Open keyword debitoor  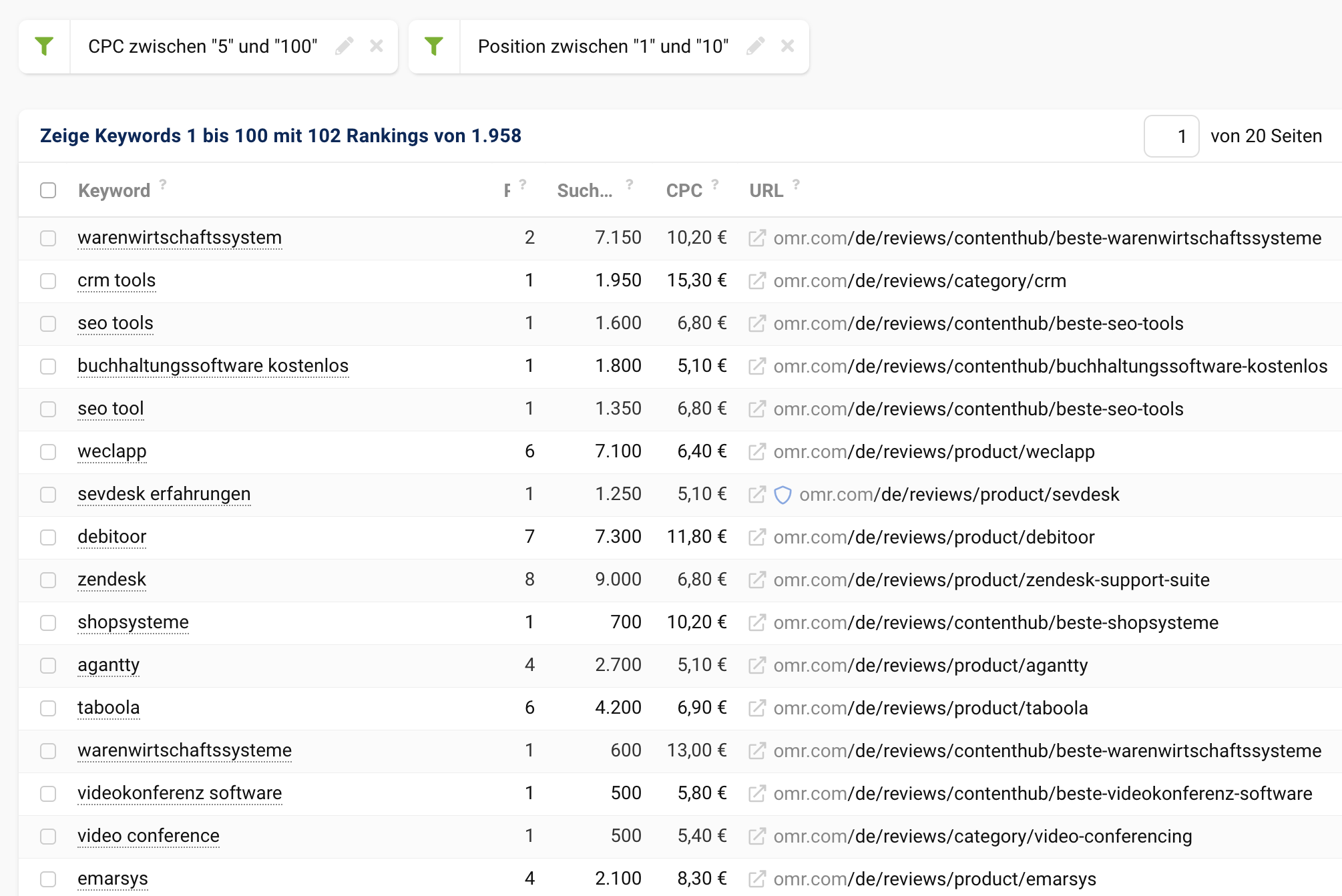point(112,537)
